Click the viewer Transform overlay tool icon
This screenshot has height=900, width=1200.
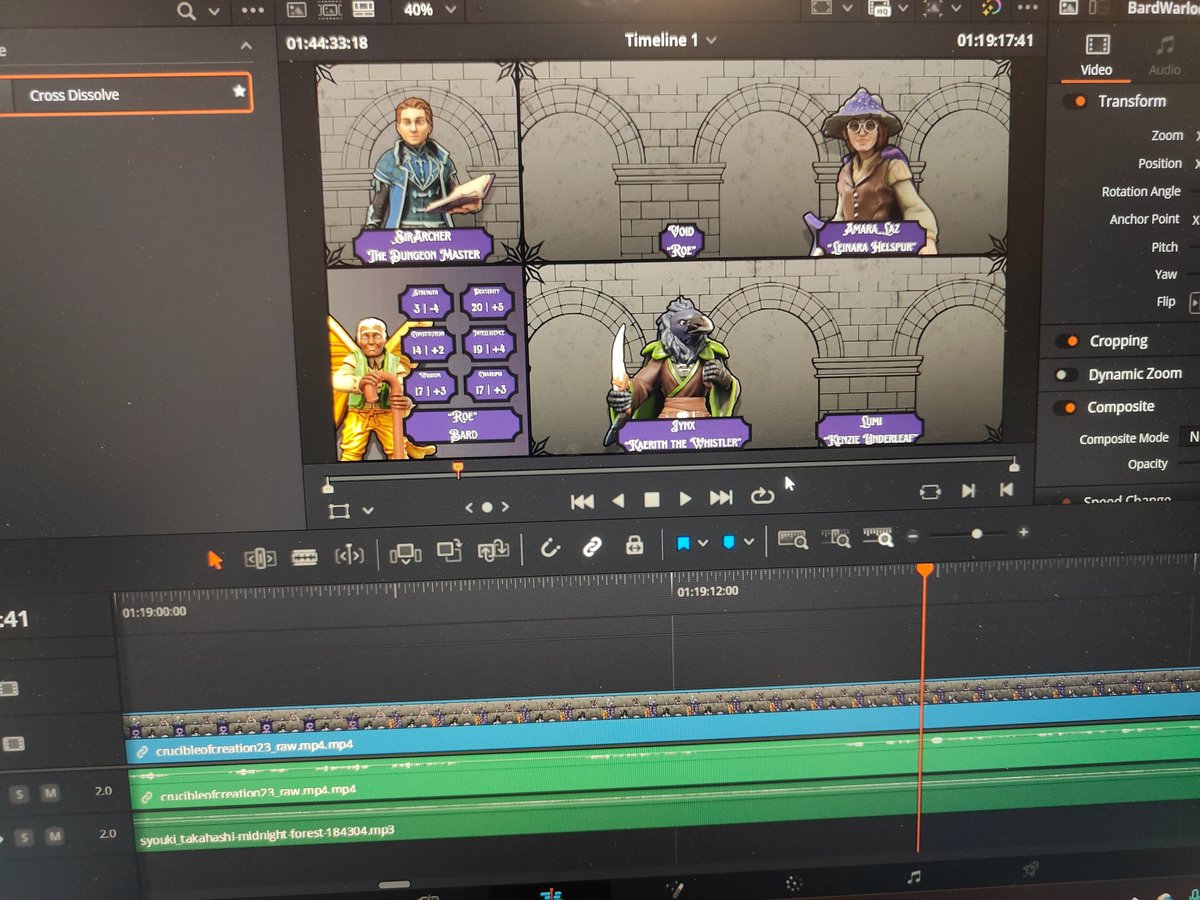[339, 511]
